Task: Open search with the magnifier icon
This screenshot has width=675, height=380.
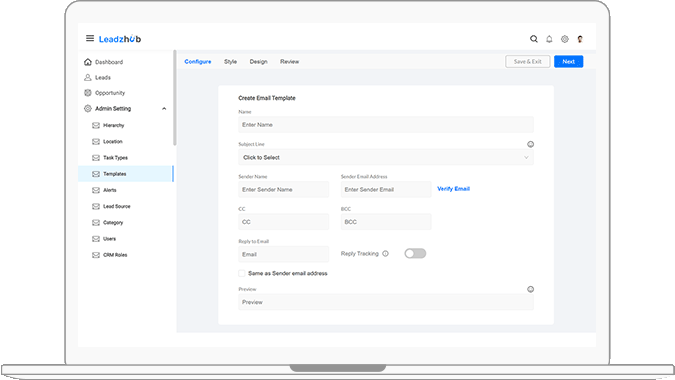Action: pos(533,39)
